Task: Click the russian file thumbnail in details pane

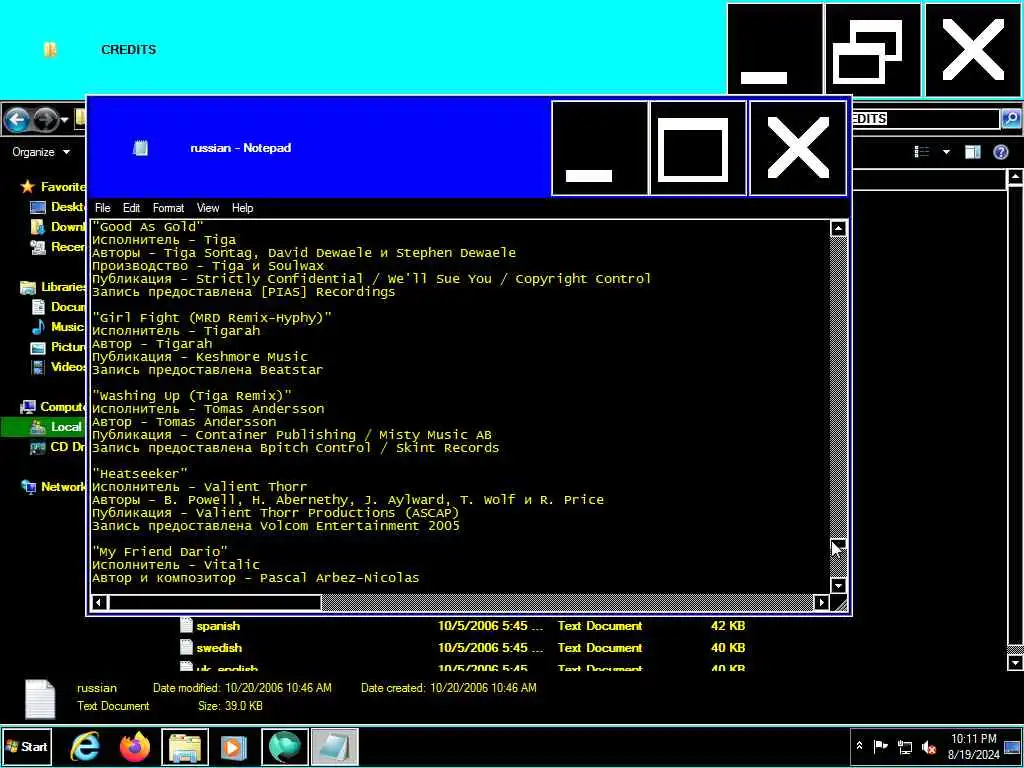Action: (x=40, y=698)
